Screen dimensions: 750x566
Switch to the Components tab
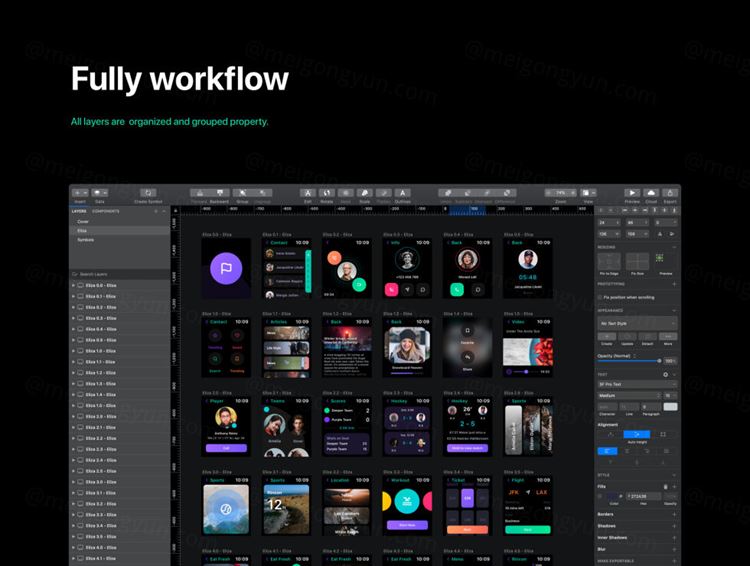(106, 211)
